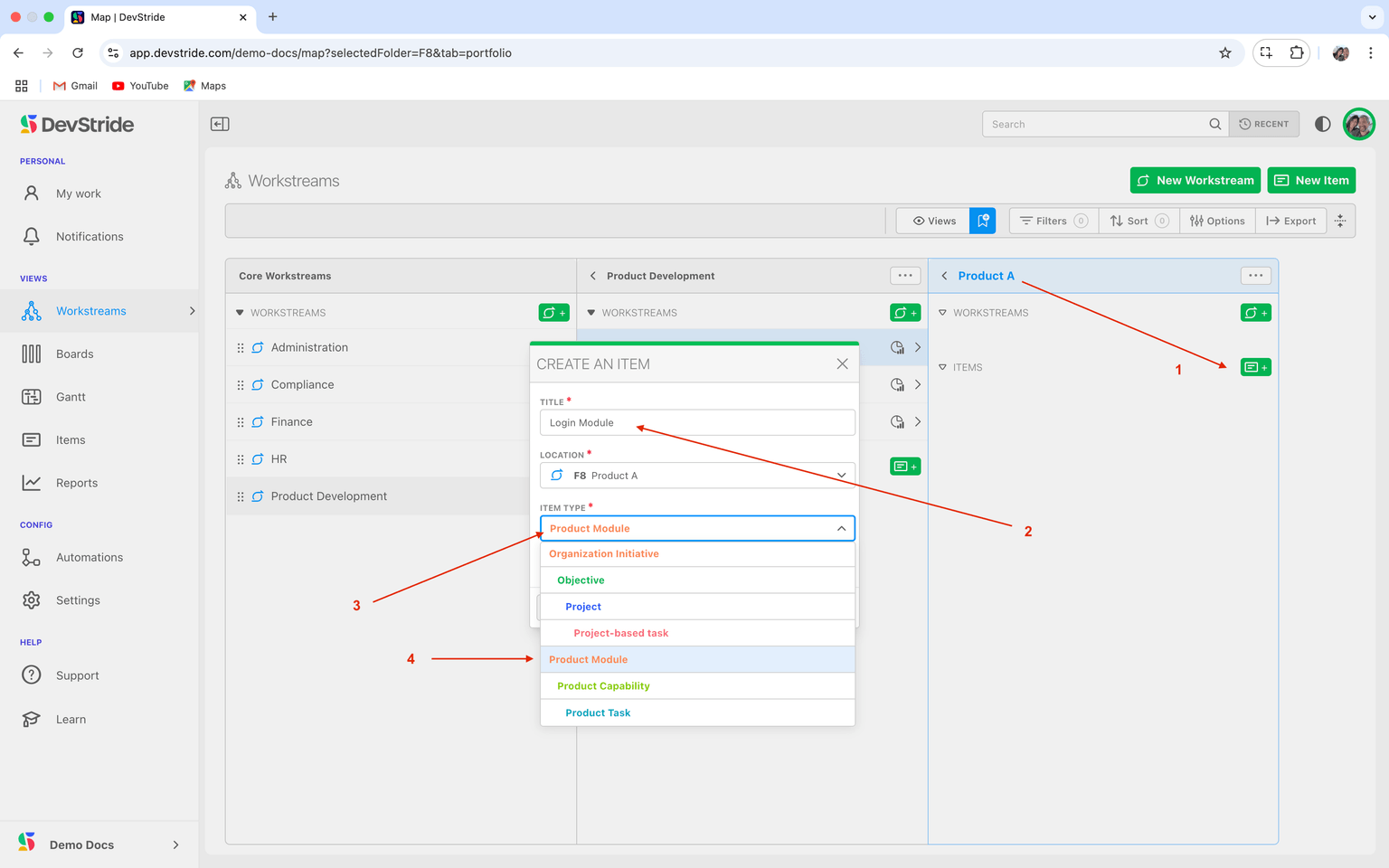The width and height of the screenshot is (1389, 868).
Task: Collapse the sidebar panel icon
Action: click(220, 124)
